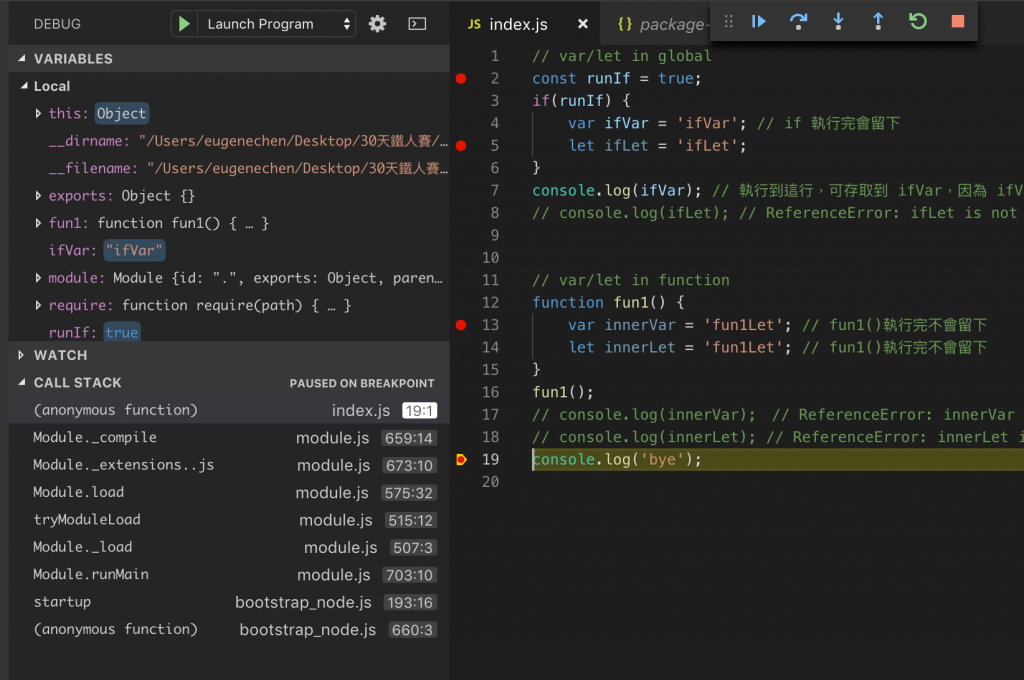Restart debugging with the green restart icon
Image resolution: width=1024 pixels, height=680 pixels.
click(918, 21)
